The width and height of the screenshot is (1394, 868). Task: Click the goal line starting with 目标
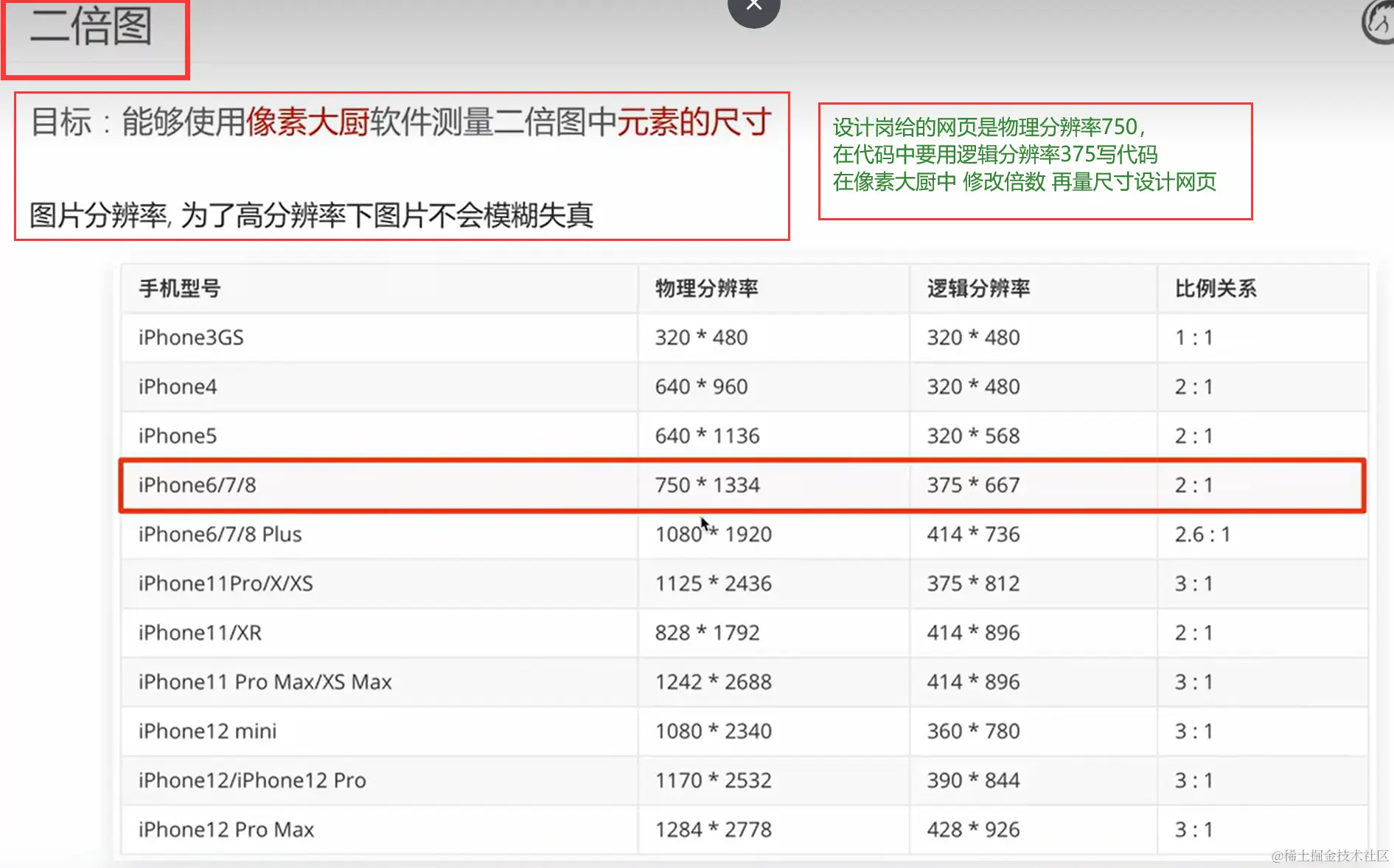(401, 122)
